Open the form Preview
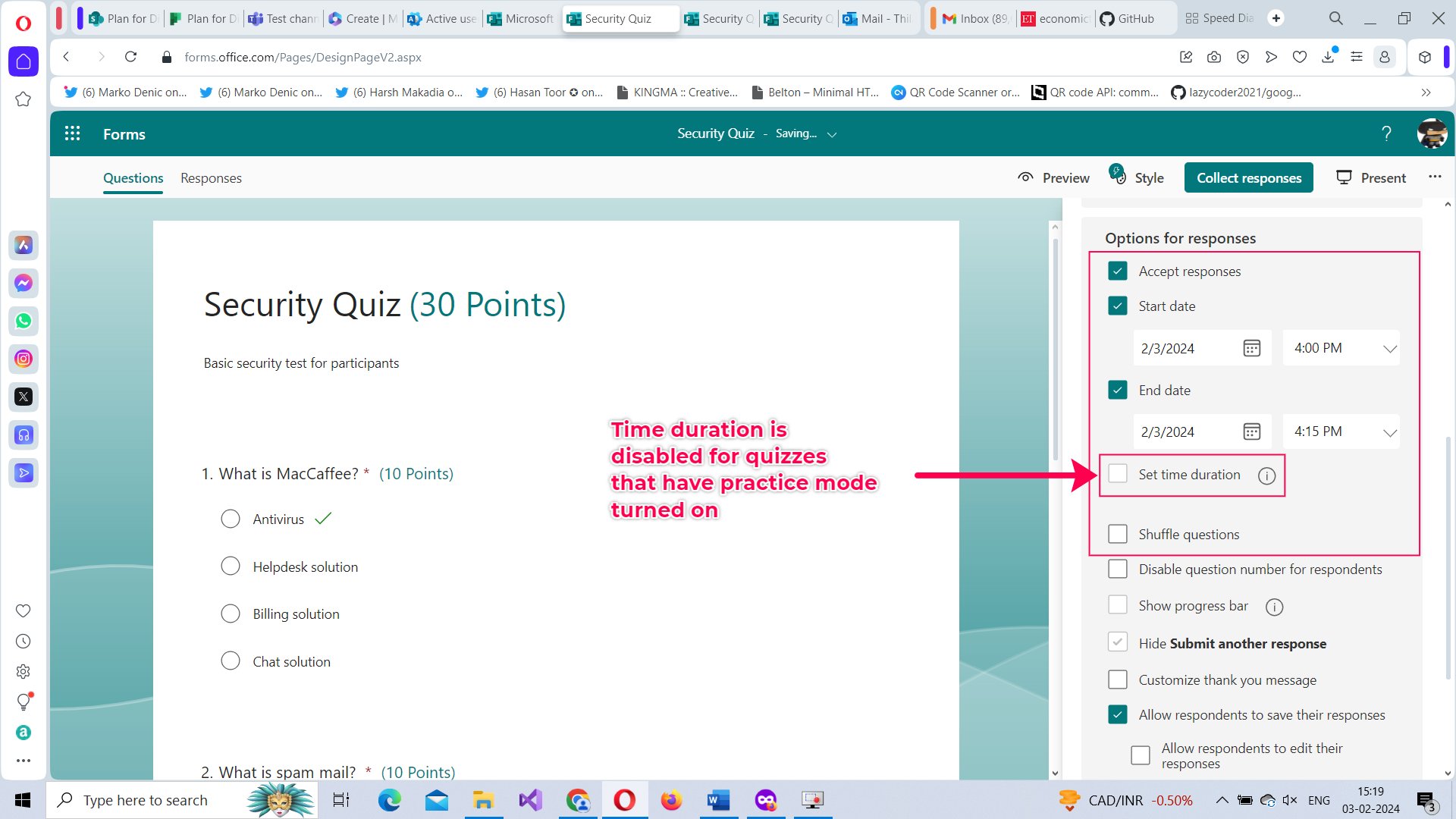 coord(1053,178)
